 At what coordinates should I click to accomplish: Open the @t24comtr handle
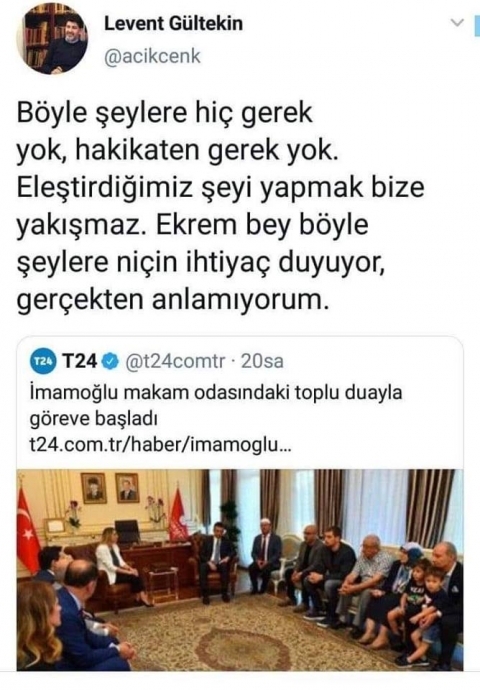(175, 361)
